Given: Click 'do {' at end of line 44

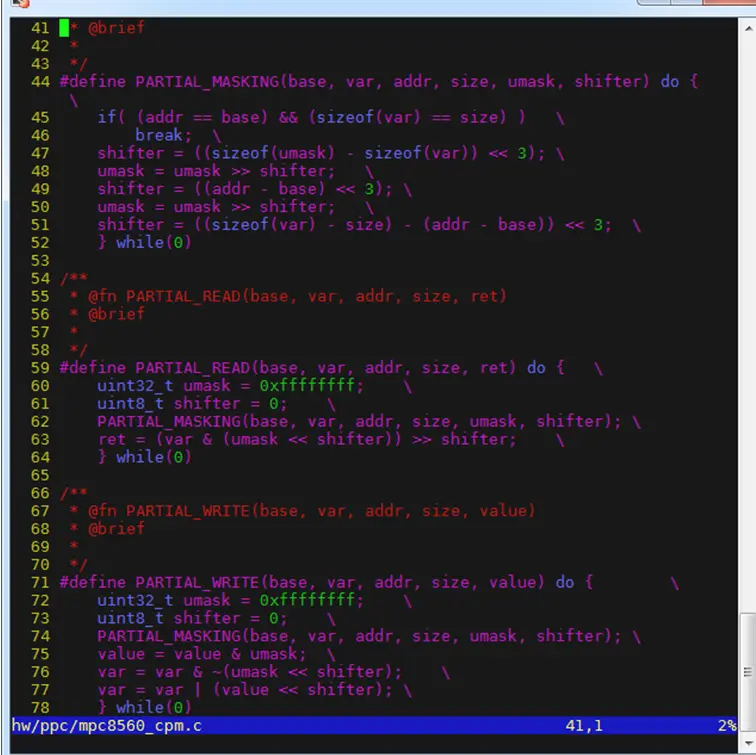Looking at the screenshot, I should pyautogui.click(x=679, y=81).
